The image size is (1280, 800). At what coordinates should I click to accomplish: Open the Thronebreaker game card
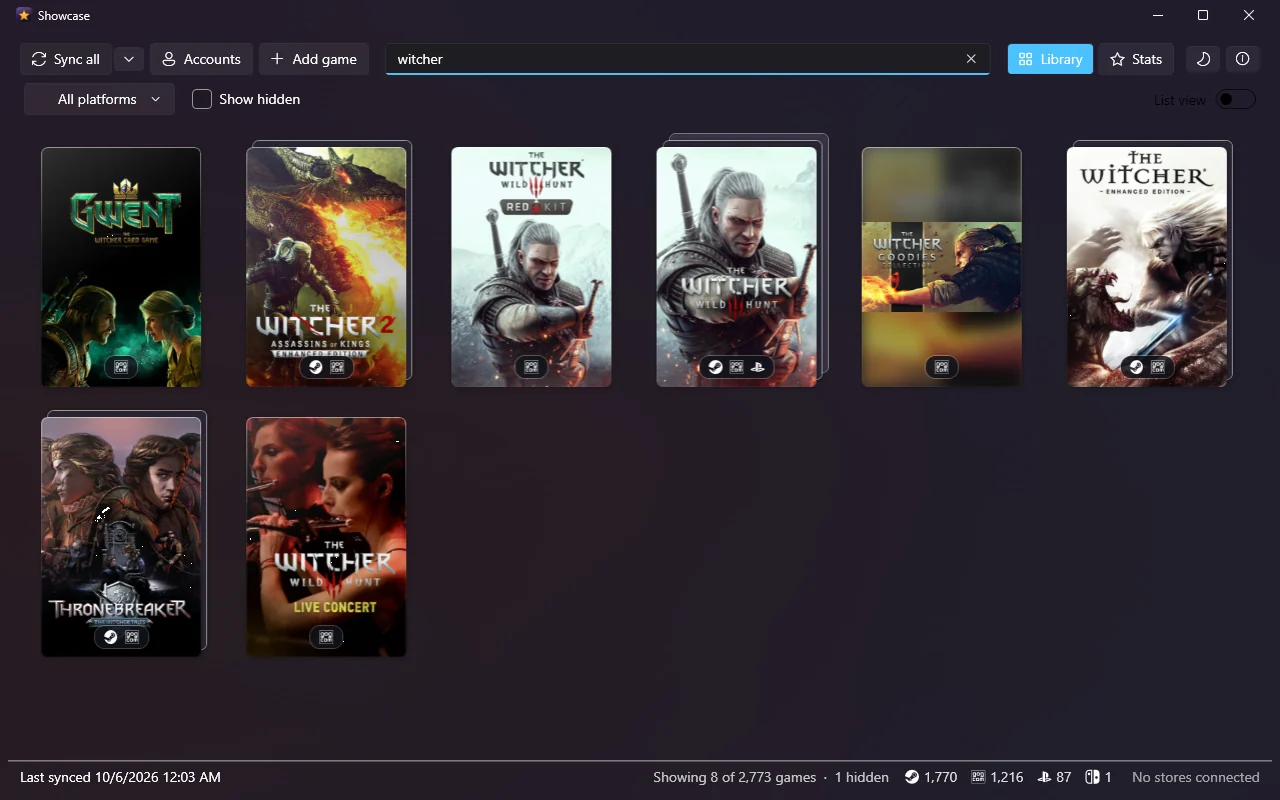click(121, 537)
